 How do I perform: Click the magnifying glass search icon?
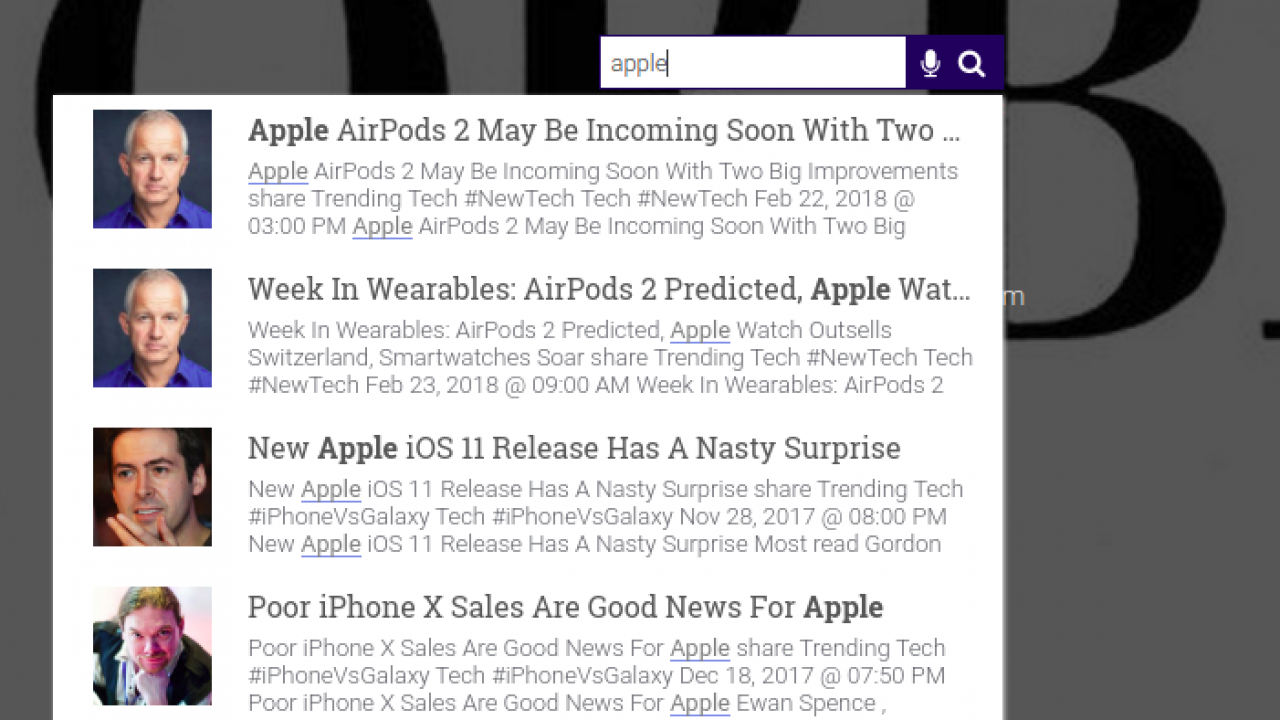(x=971, y=64)
